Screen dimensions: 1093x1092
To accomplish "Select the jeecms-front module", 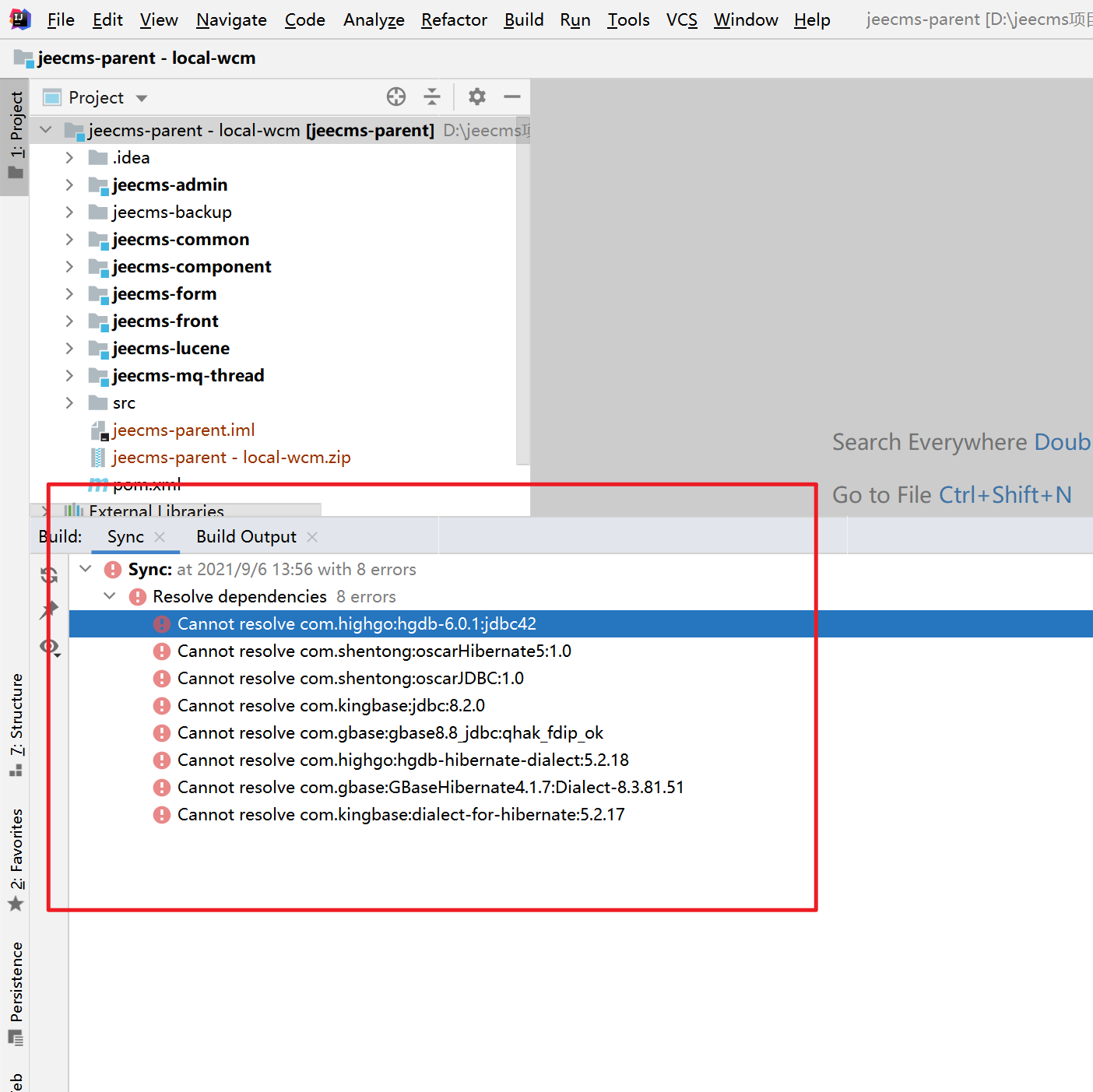I will [x=165, y=321].
